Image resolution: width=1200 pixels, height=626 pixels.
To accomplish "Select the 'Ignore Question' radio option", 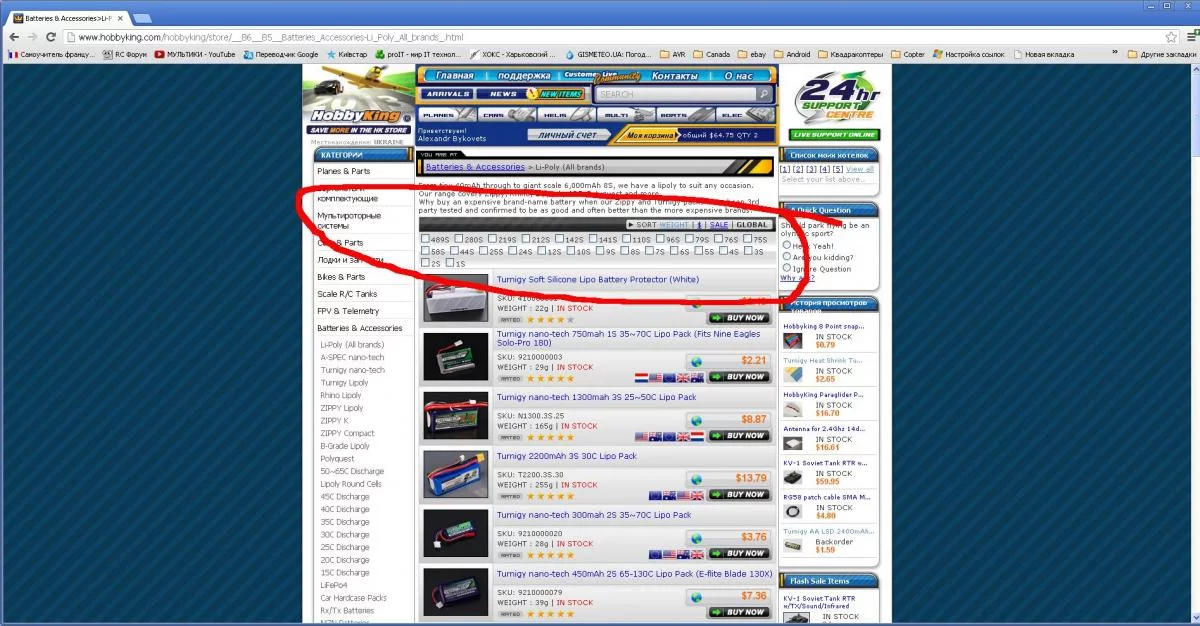I will [787, 269].
